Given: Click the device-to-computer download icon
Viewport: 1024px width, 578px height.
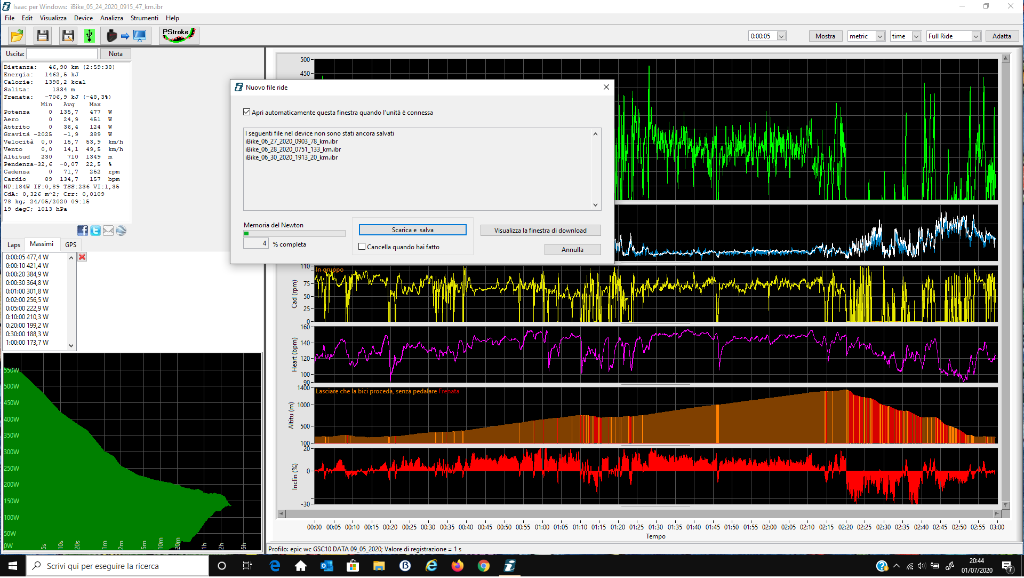Looking at the screenshot, I should pyautogui.click(x=125, y=36).
